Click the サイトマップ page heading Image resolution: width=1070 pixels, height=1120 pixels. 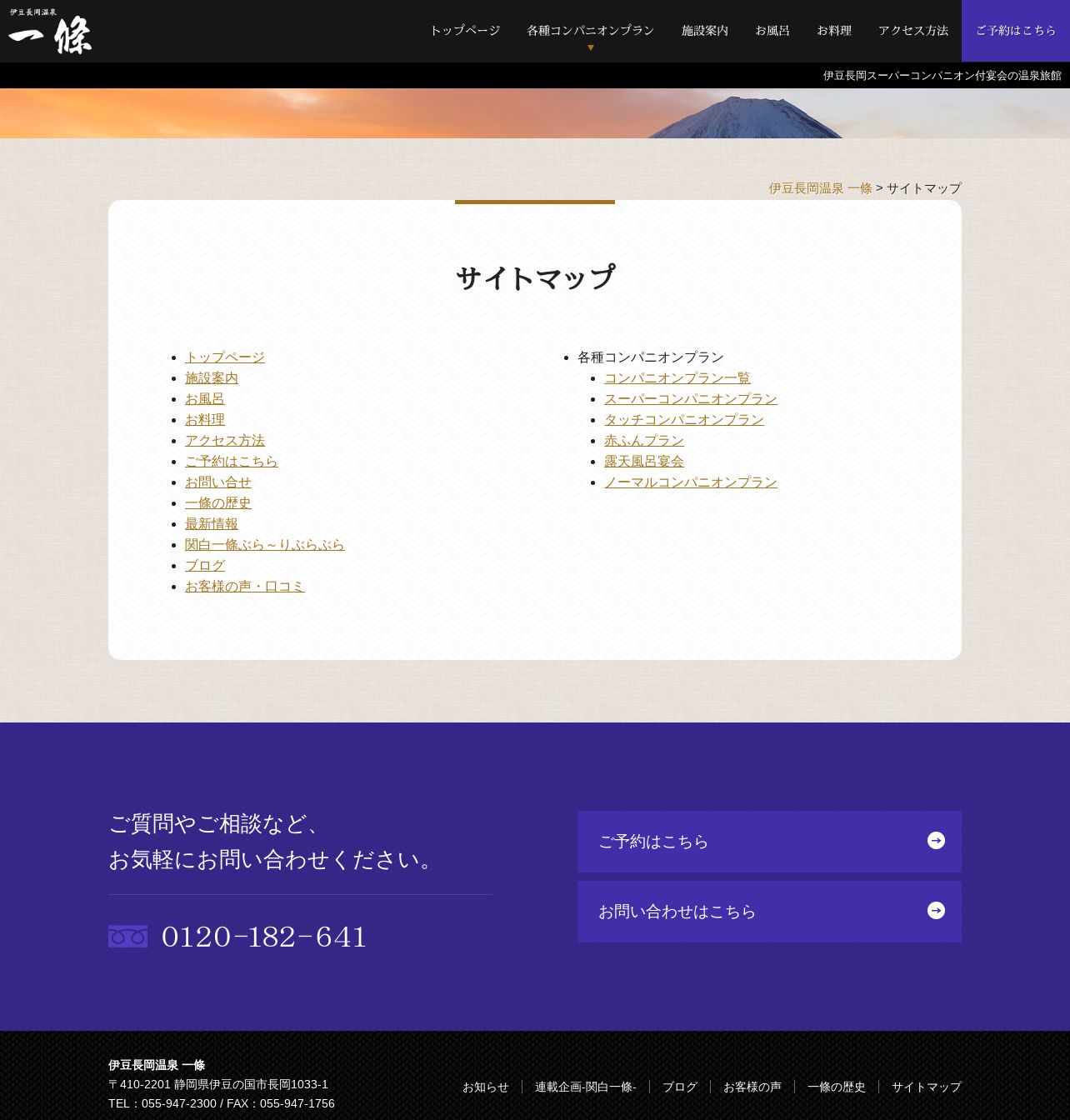pos(535,277)
